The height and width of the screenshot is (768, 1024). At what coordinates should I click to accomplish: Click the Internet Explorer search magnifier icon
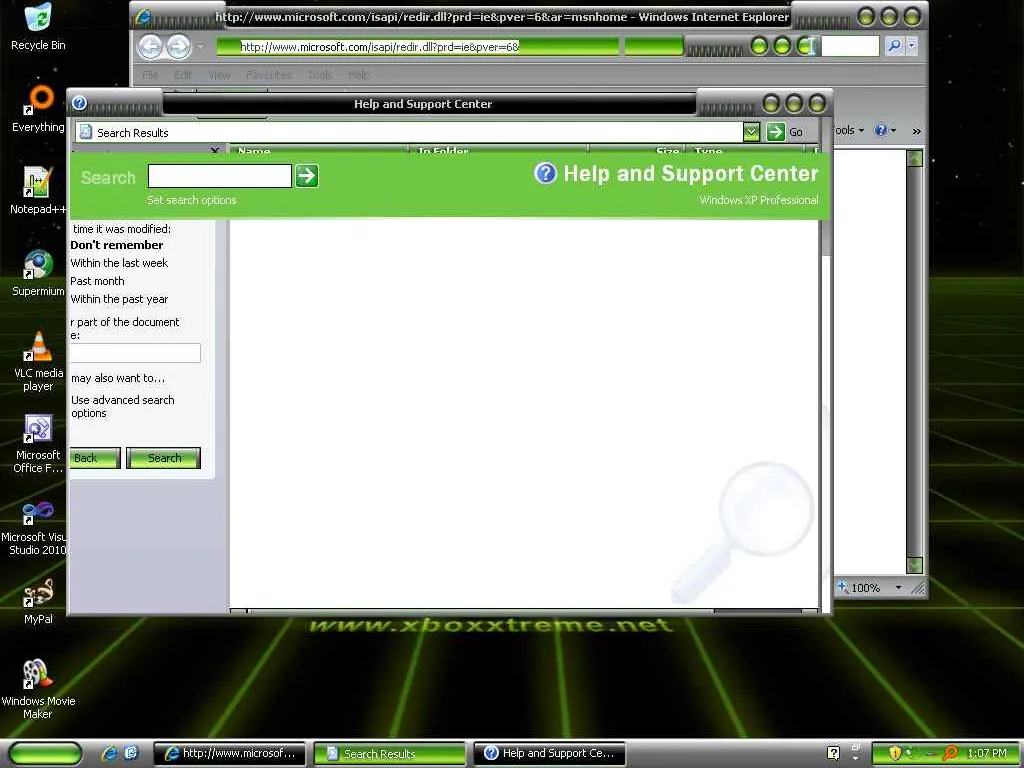(894, 45)
